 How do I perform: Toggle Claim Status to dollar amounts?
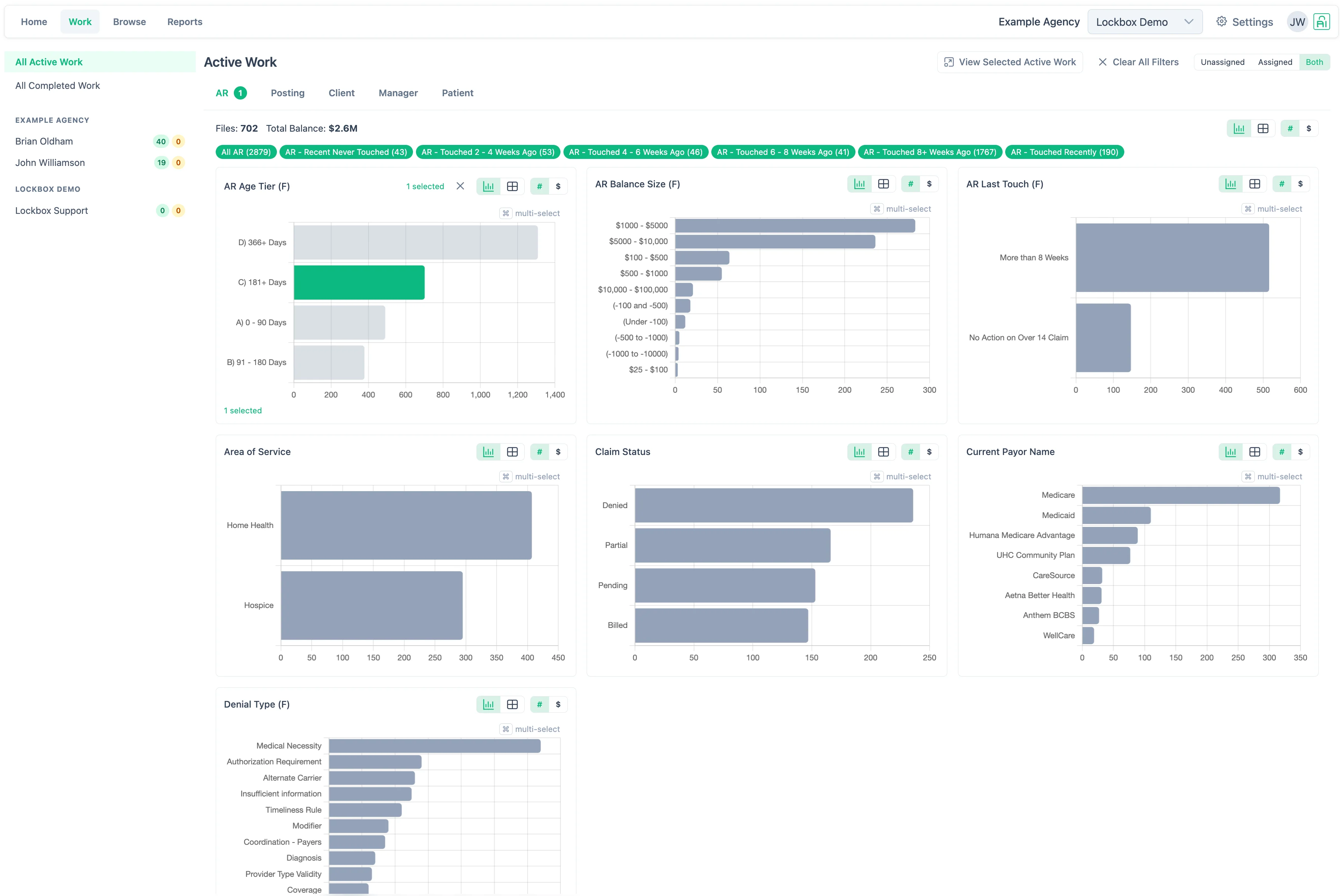[x=929, y=452]
